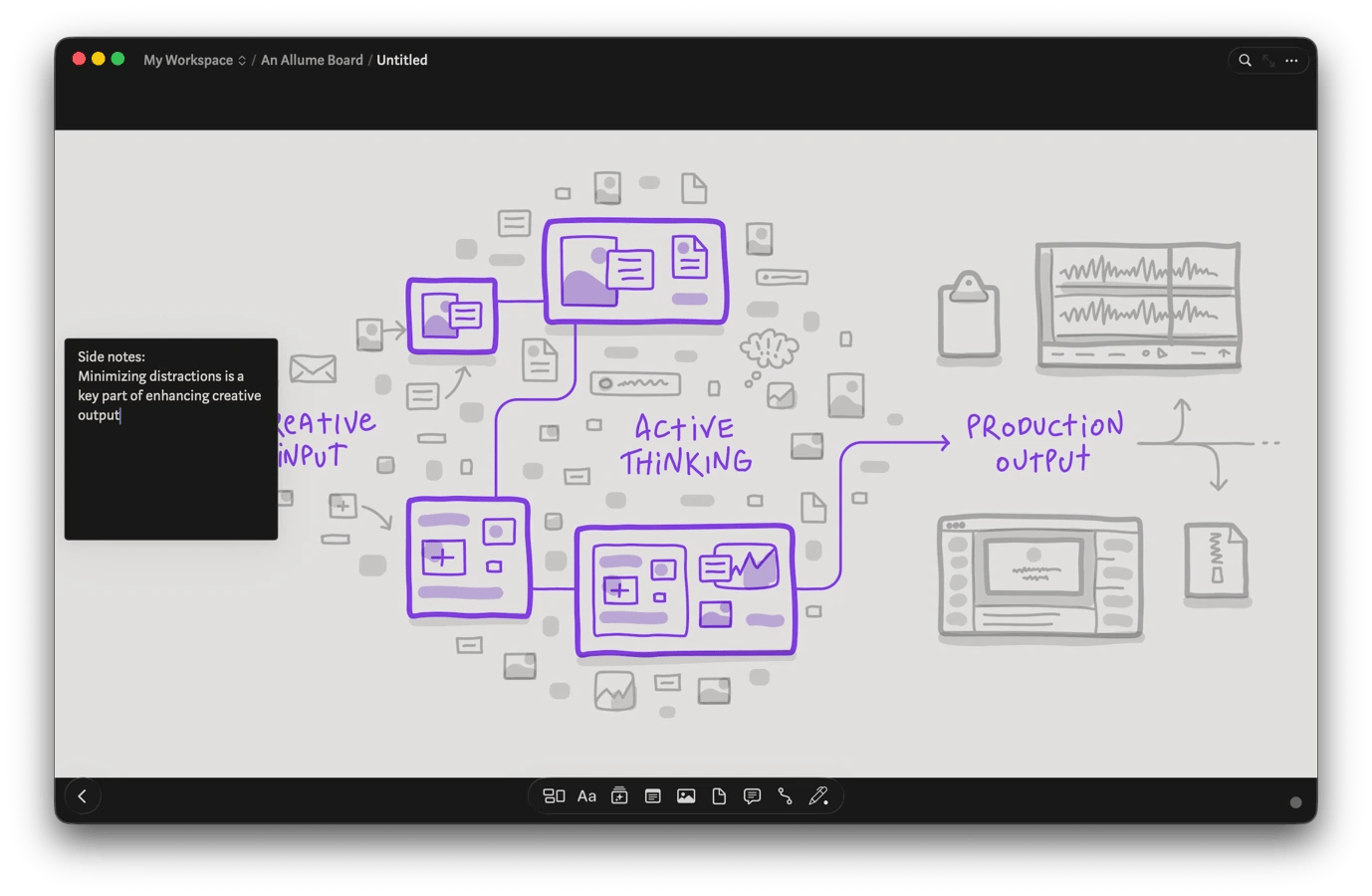This screenshot has height=896, width=1372.
Task: Add a file document from toolbar
Action: coord(719,796)
